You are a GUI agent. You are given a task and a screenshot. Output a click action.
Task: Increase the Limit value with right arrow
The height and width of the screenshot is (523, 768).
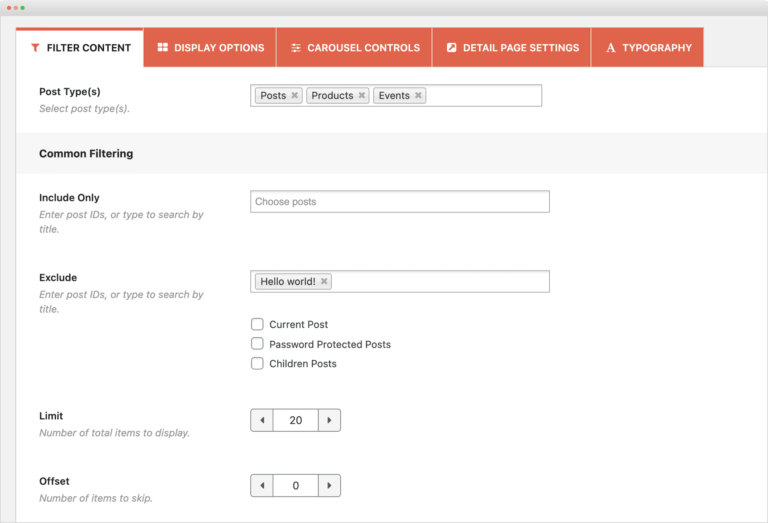click(329, 420)
